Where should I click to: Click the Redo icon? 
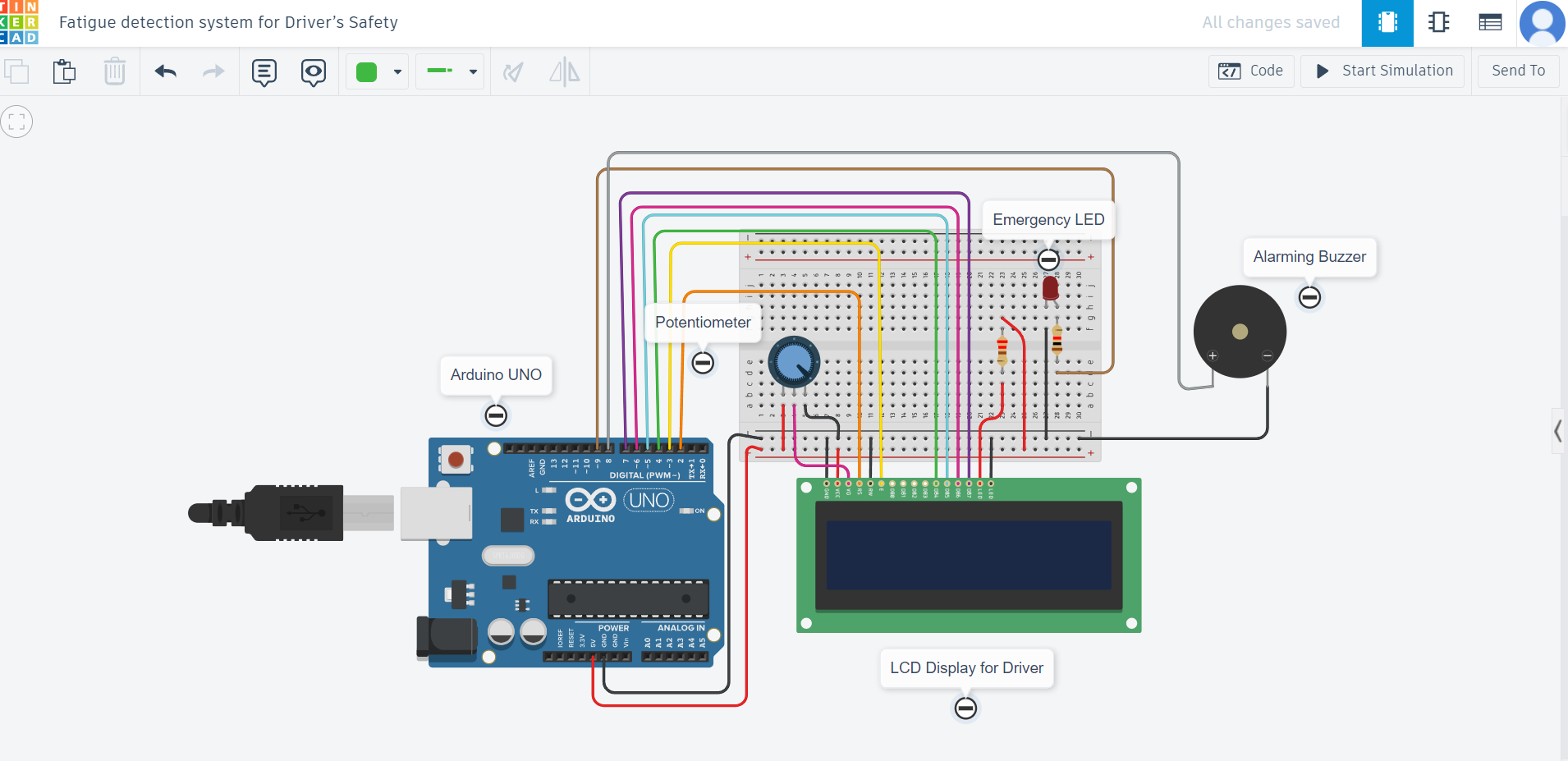[x=213, y=71]
